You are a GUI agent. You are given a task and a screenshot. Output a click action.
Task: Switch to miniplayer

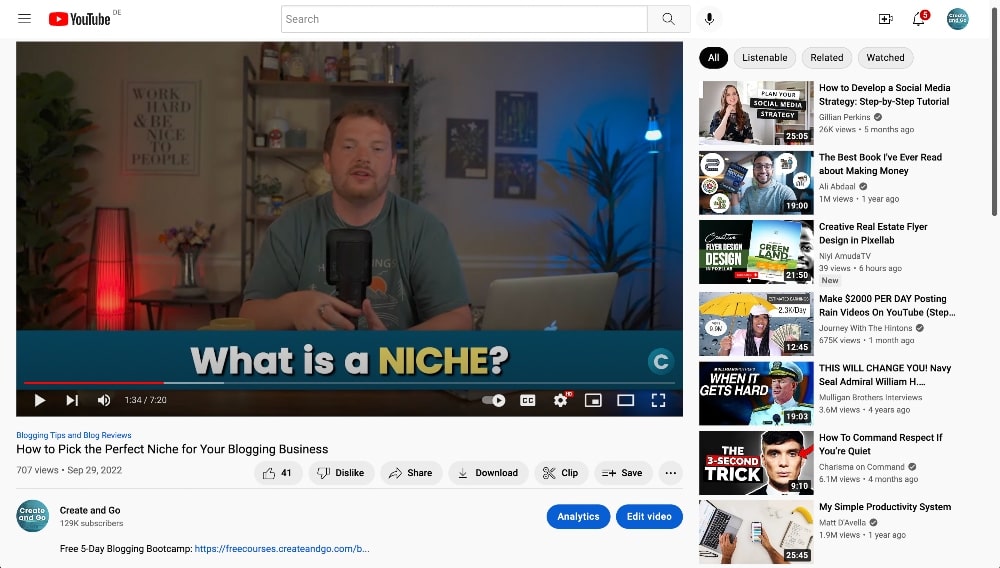593,400
